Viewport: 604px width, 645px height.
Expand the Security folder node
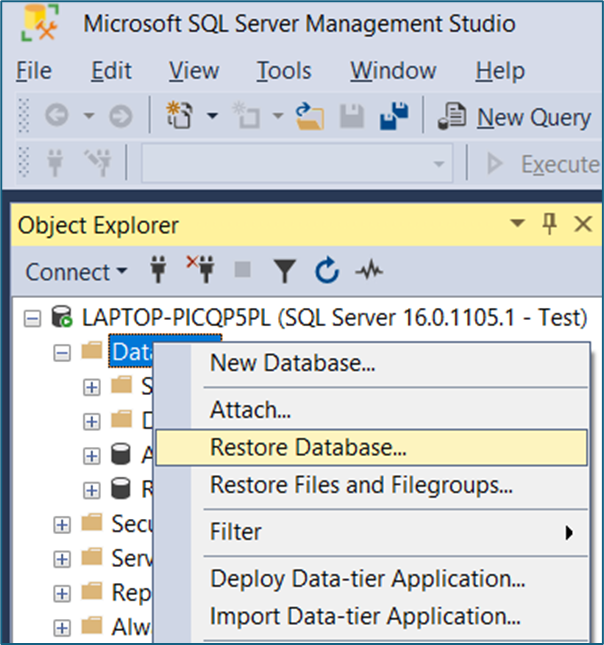point(62,525)
